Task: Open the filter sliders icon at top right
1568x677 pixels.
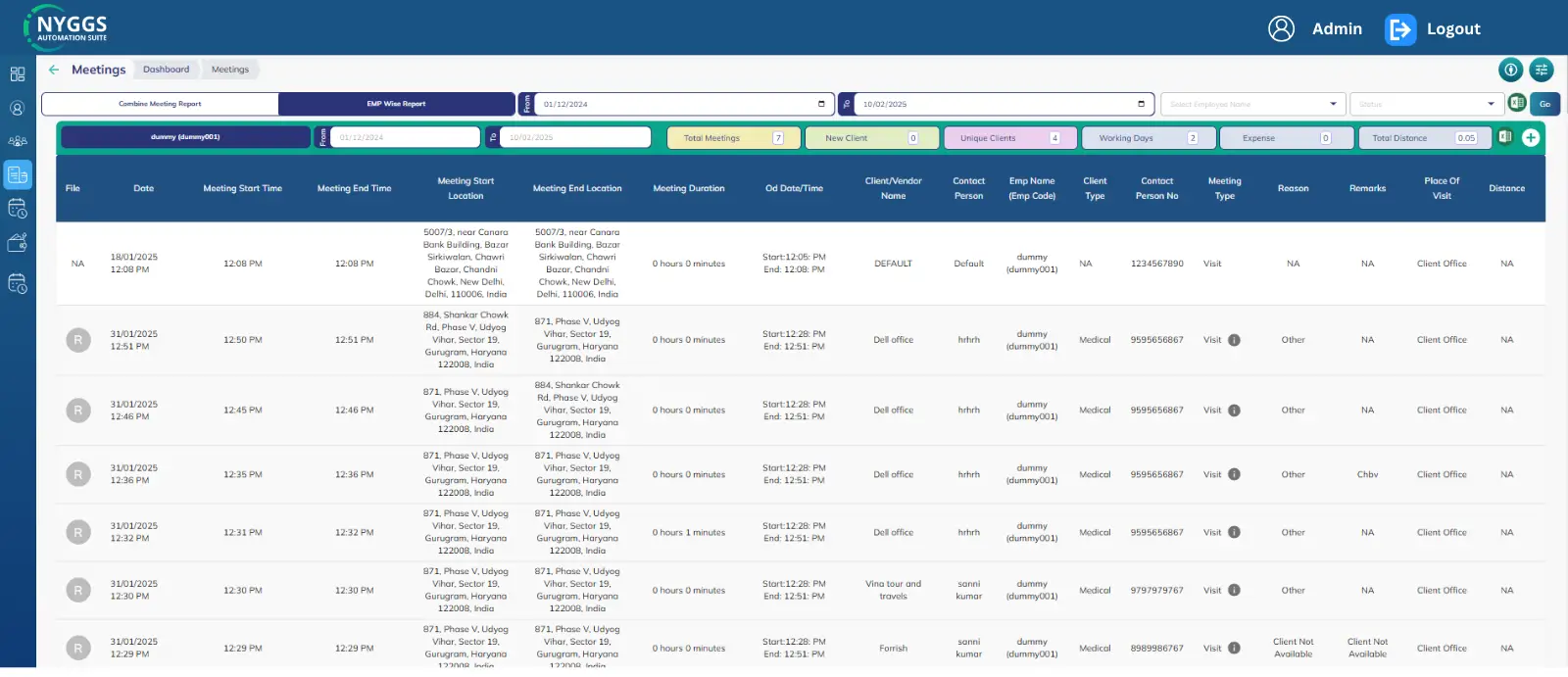Action: pyautogui.click(x=1542, y=70)
